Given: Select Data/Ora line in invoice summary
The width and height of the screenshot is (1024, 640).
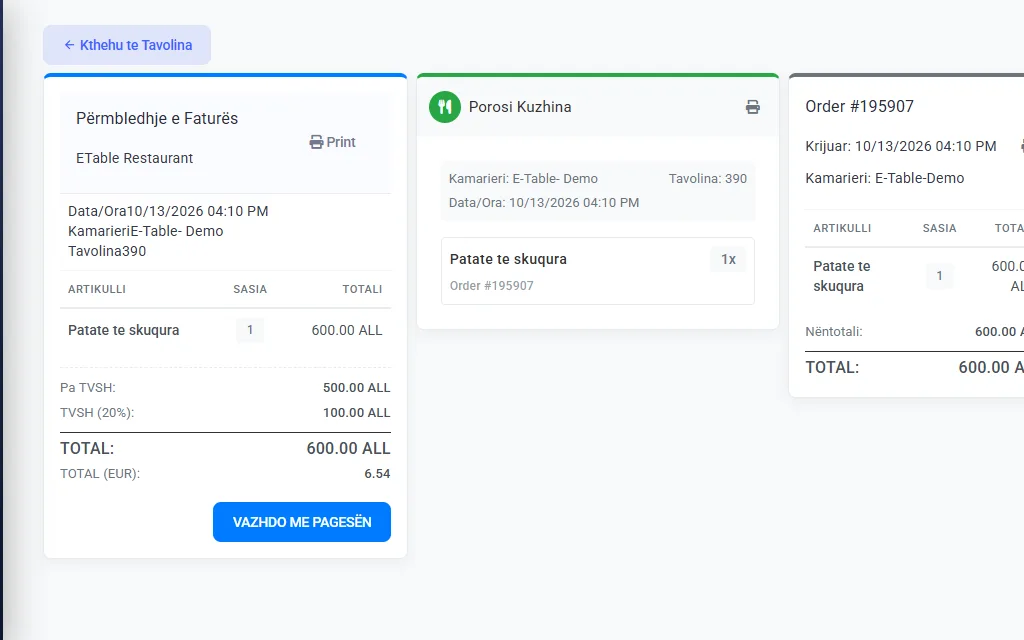Looking at the screenshot, I should tap(168, 212).
